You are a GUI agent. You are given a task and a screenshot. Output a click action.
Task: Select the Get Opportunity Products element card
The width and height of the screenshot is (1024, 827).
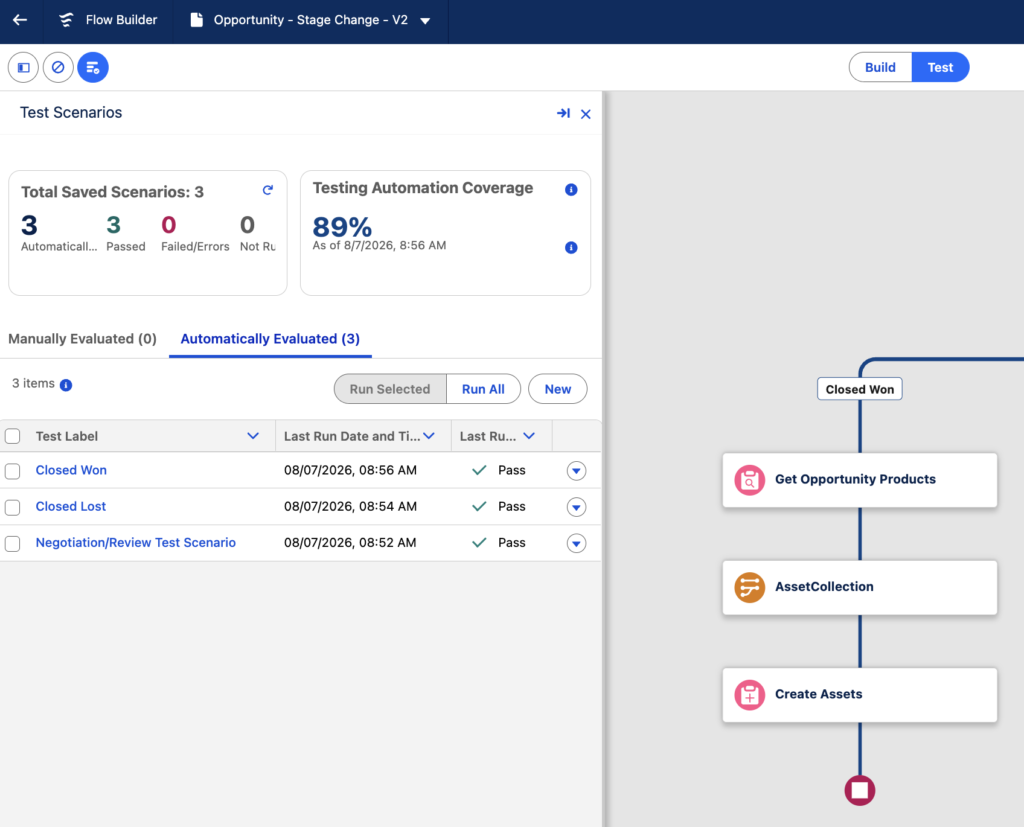click(x=859, y=480)
